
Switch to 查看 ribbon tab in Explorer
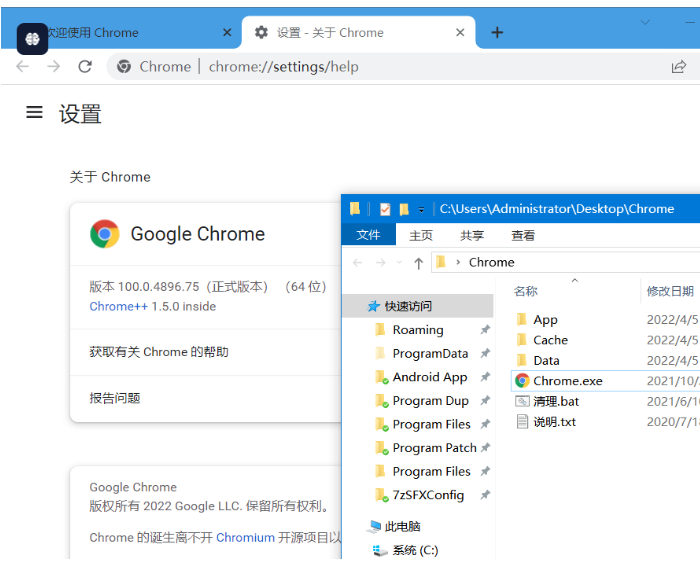pos(523,235)
